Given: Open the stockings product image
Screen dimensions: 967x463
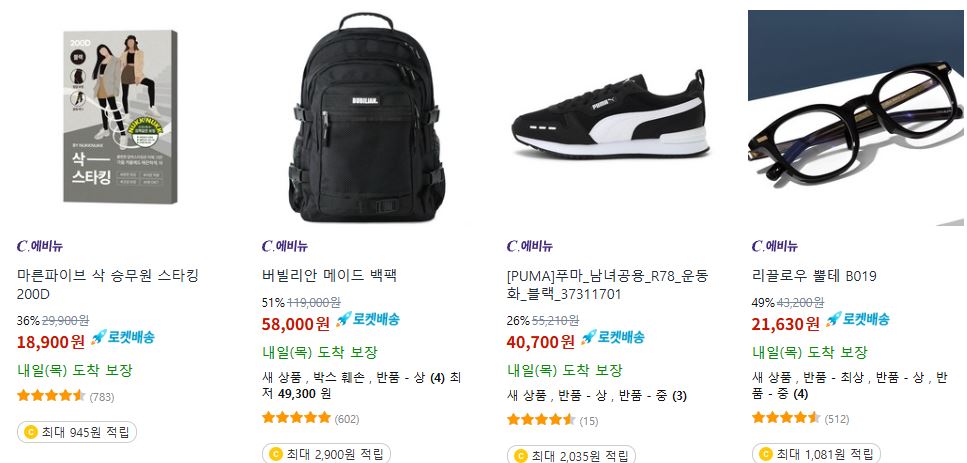Looking at the screenshot, I should pyautogui.click(x=120, y=117).
